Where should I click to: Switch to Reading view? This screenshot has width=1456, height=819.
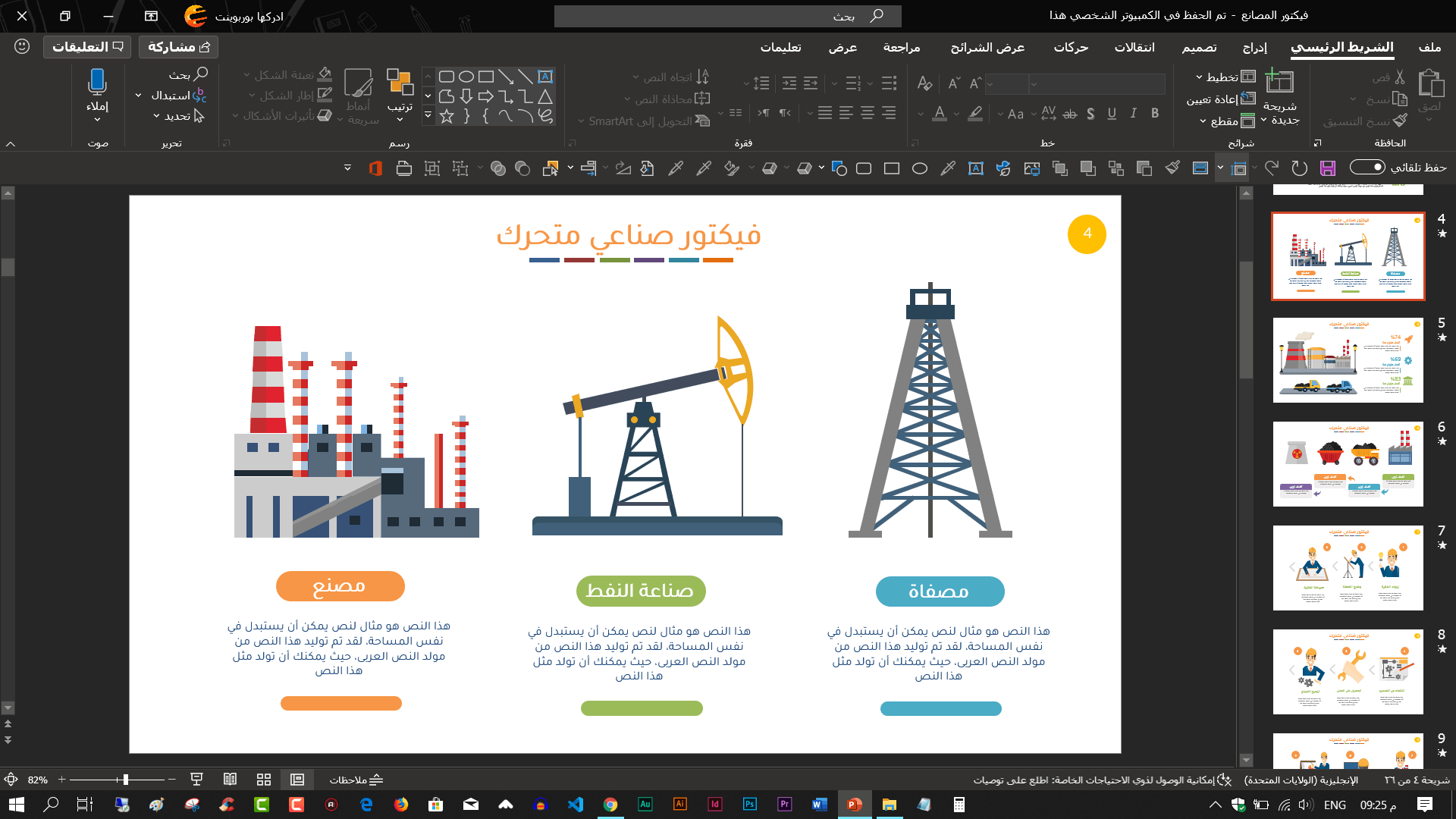click(231, 780)
